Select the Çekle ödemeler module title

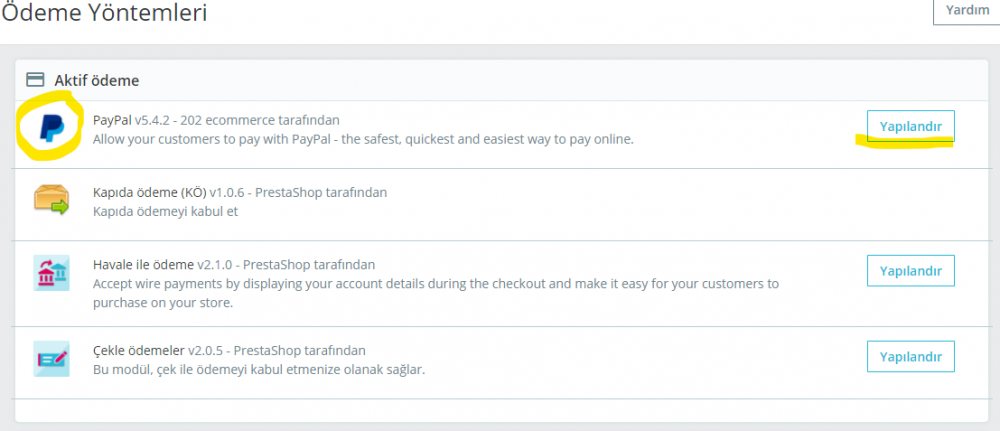(139, 350)
